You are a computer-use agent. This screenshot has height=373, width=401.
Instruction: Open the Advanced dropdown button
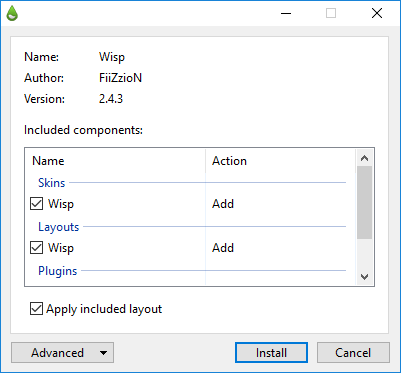(62, 353)
